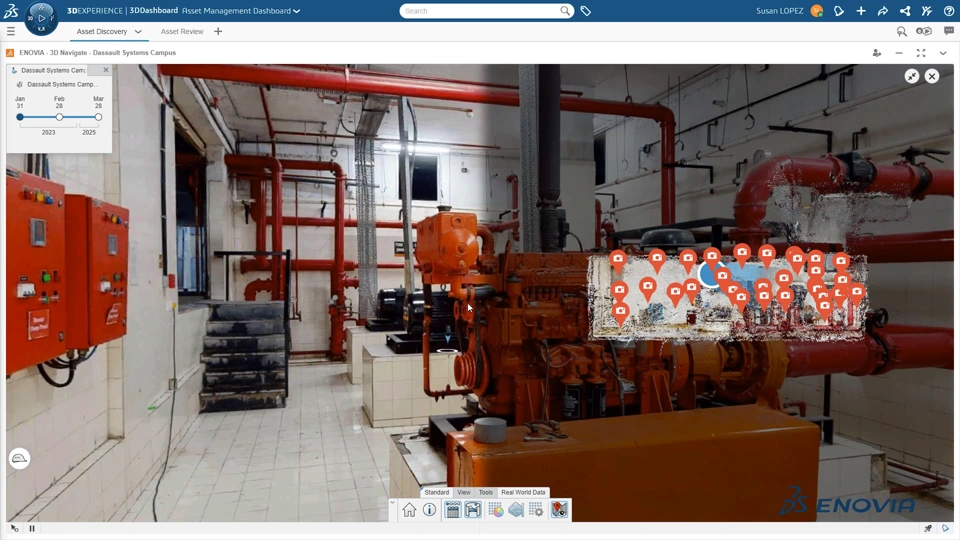Viewport: 960px width, 540px height.
Task: Click the plus Add icon in the top bar
Action: (x=861, y=11)
